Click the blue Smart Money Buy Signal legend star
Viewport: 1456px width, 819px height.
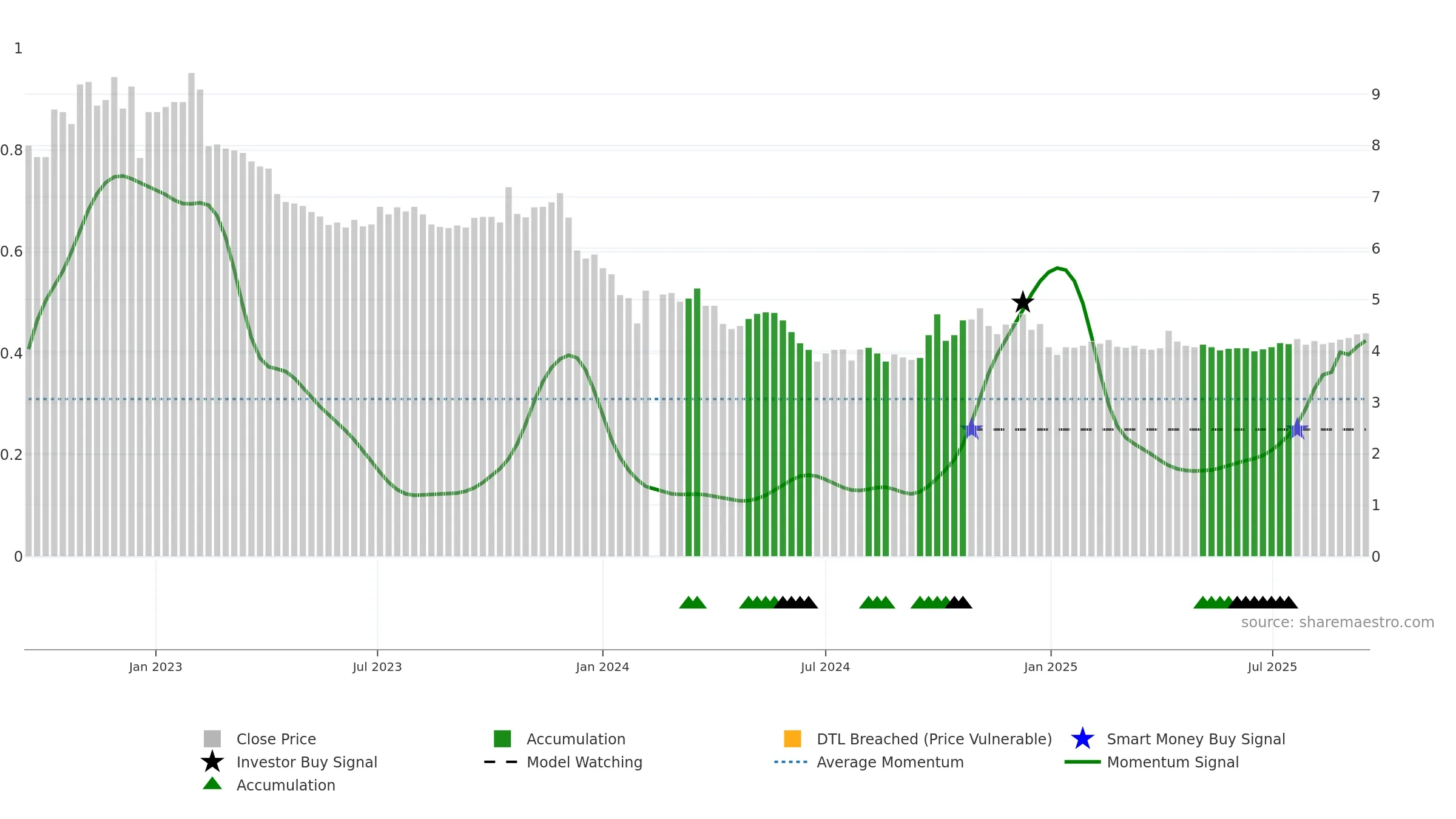click(1082, 739)
